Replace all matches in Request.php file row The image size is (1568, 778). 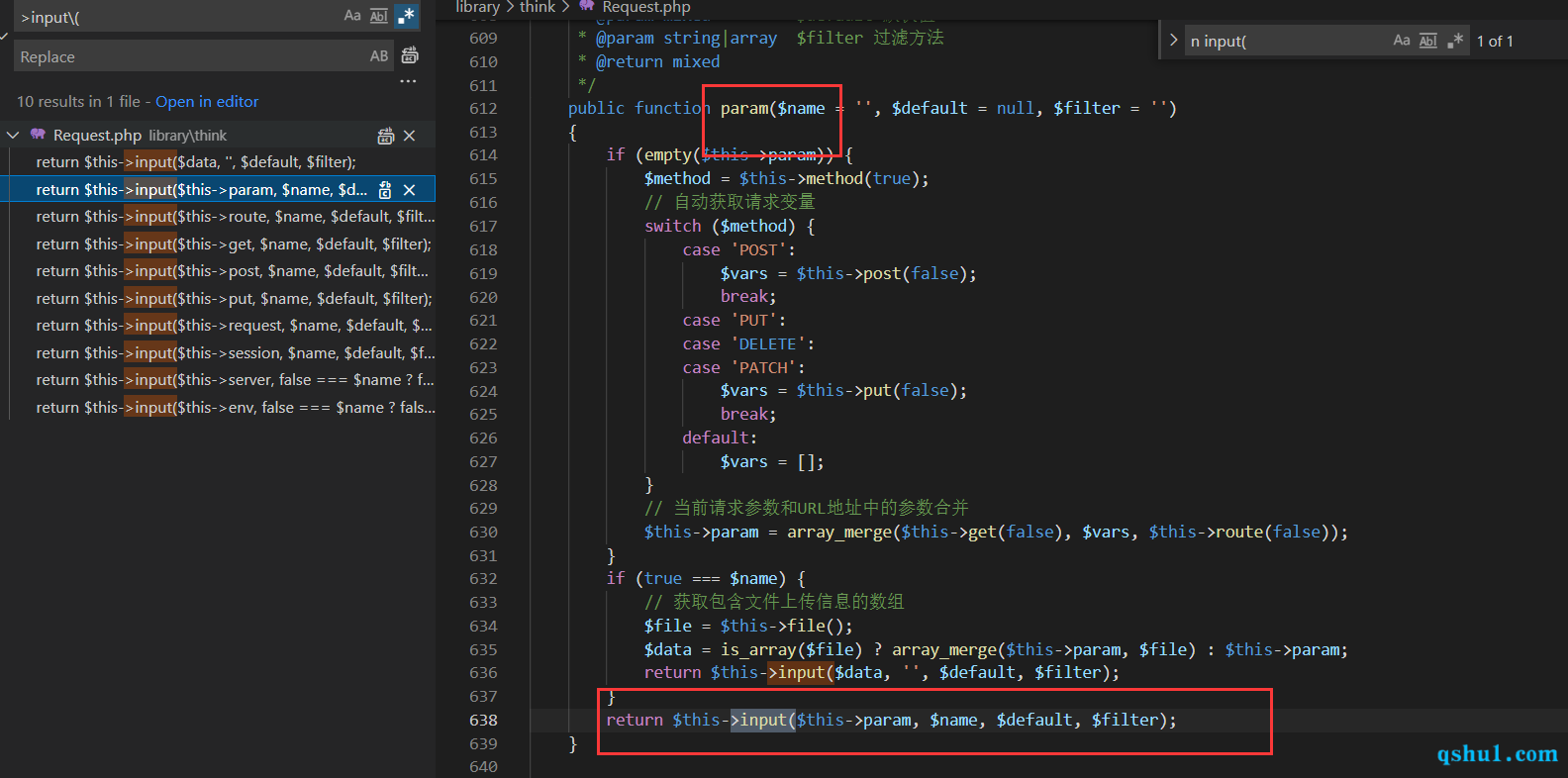386,136
